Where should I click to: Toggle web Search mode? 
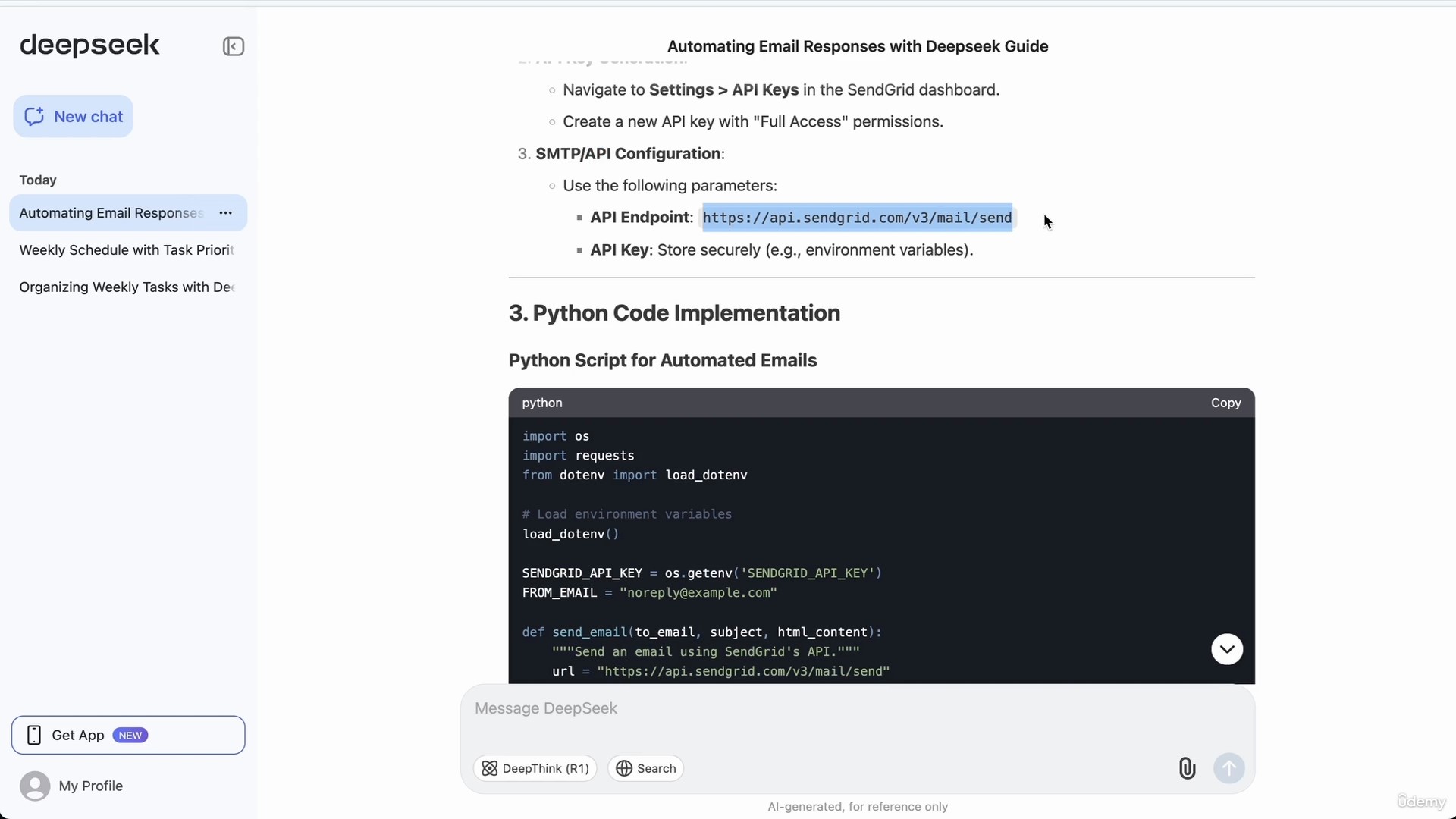point(646,768)
